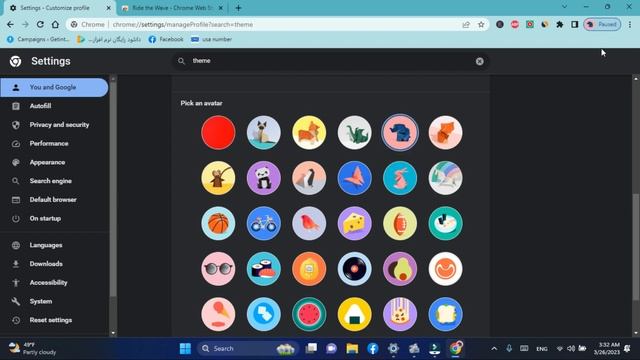Open System settings

[x=54, y=302]
